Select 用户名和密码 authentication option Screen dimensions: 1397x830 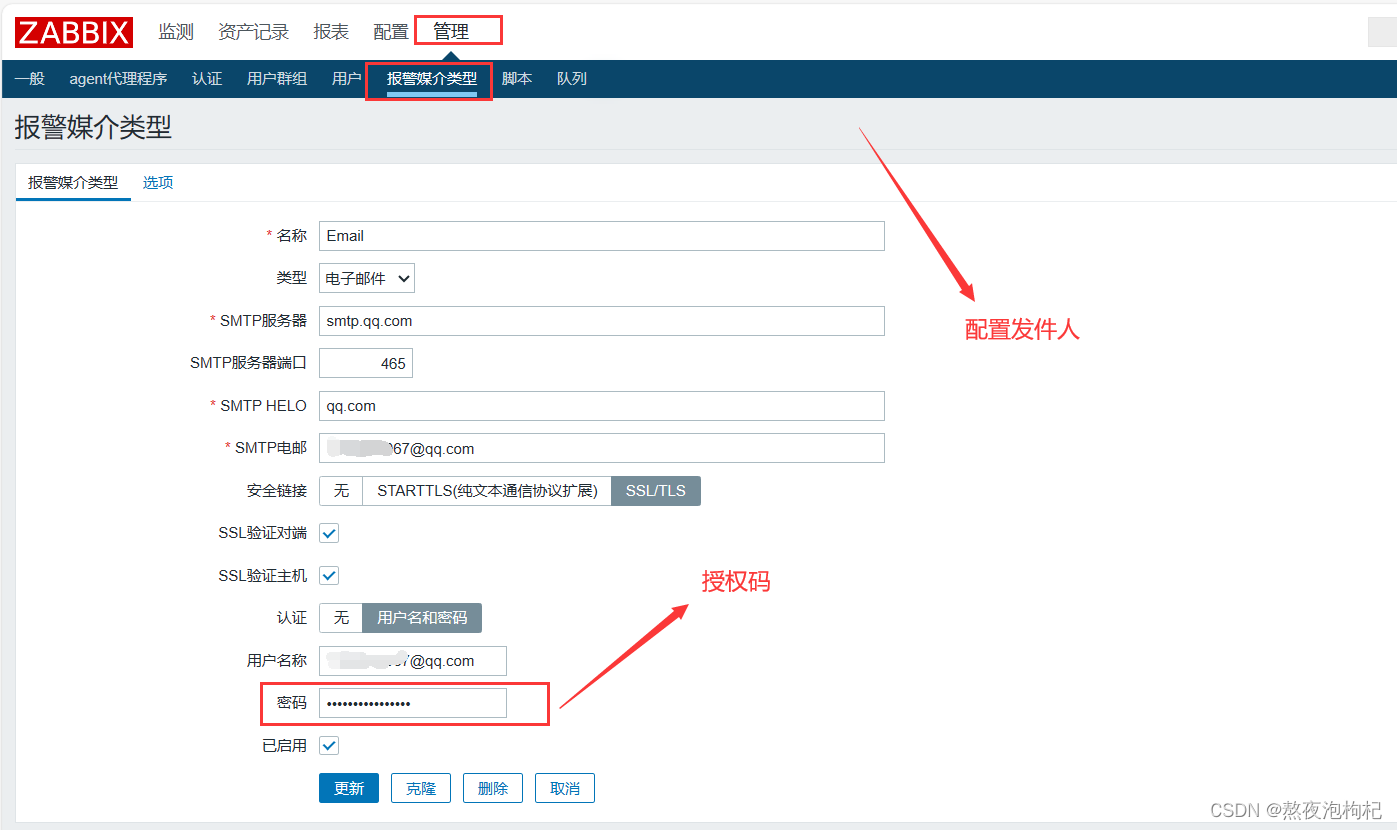422,618
